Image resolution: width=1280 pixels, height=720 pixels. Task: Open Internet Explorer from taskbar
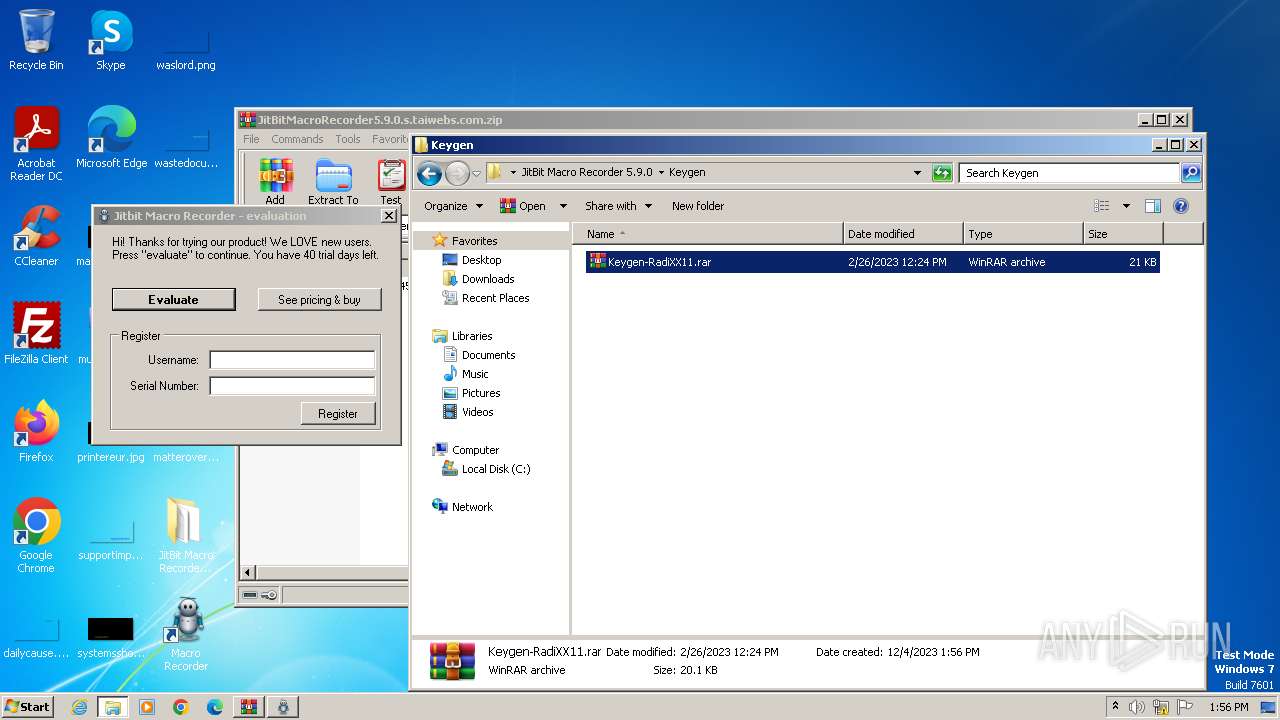79,707
